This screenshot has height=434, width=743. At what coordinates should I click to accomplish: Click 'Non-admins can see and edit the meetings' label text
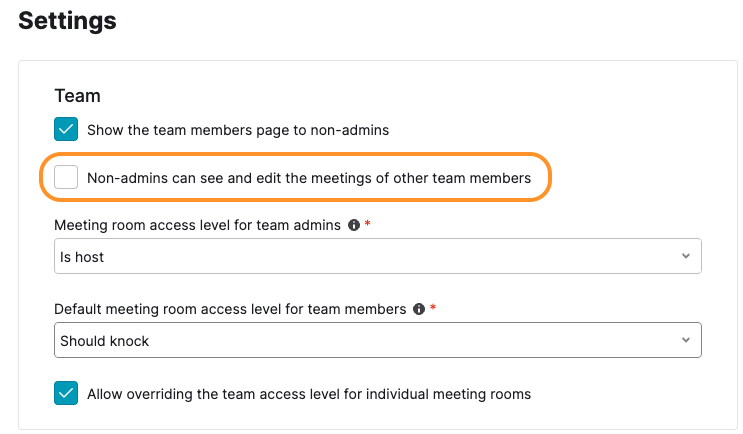(308, 178)
